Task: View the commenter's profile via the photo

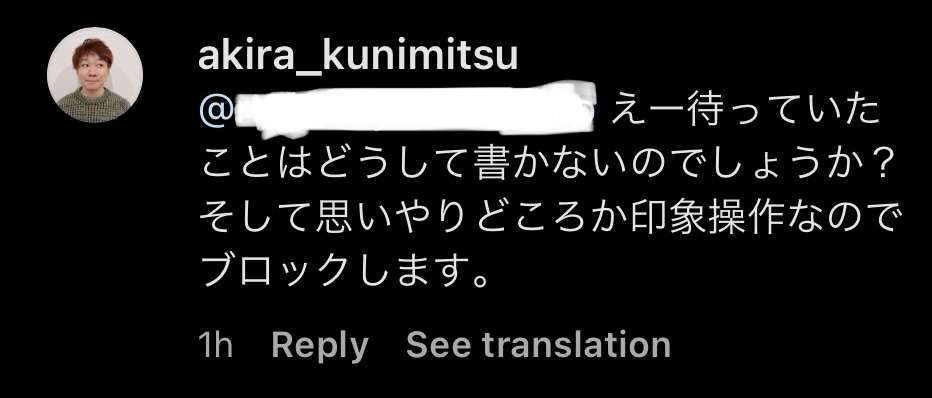Action: tap(95, 75)
